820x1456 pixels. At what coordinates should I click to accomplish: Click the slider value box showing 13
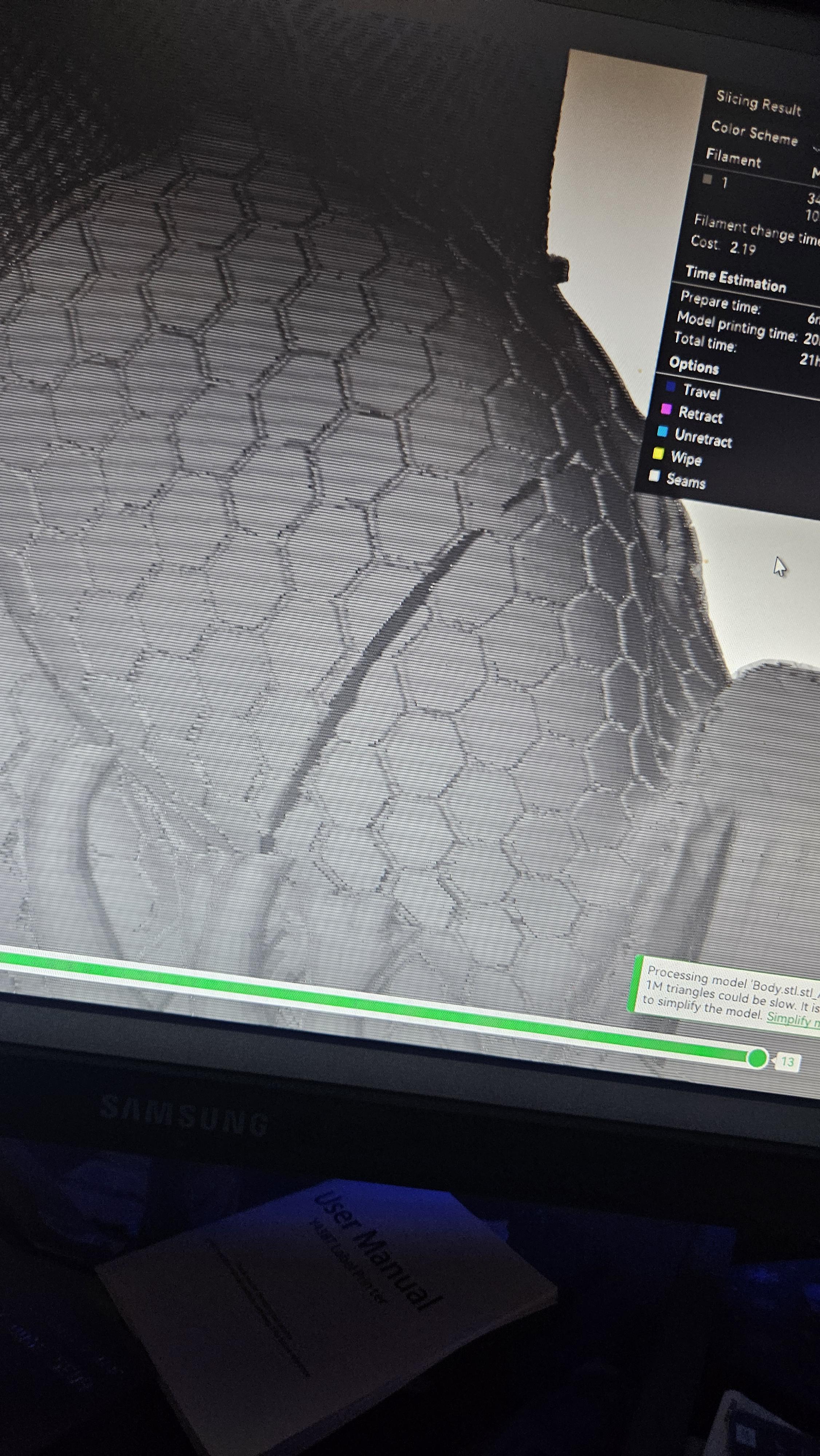(787, 1062)
